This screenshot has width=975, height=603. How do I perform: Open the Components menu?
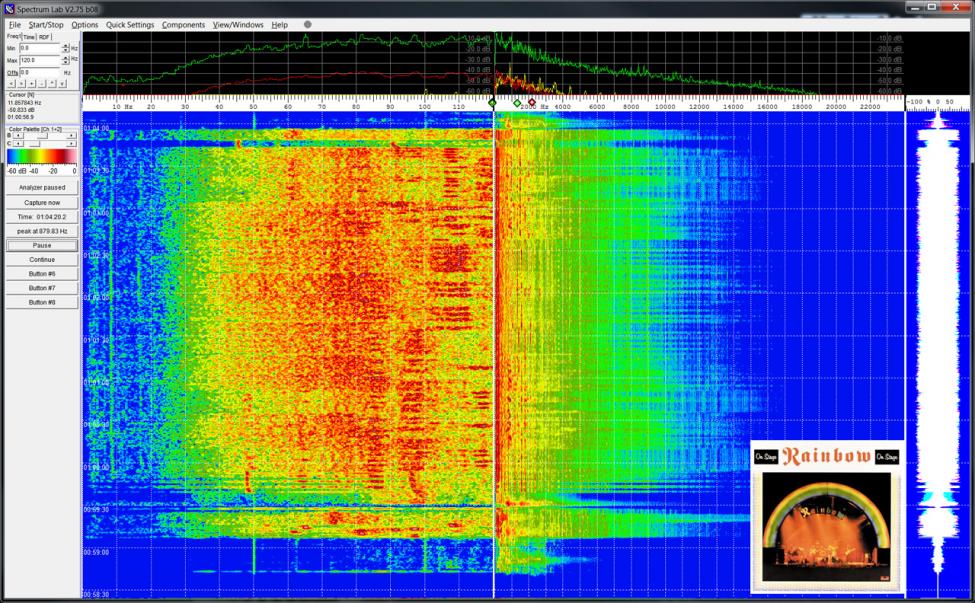[x=183, y=25]
